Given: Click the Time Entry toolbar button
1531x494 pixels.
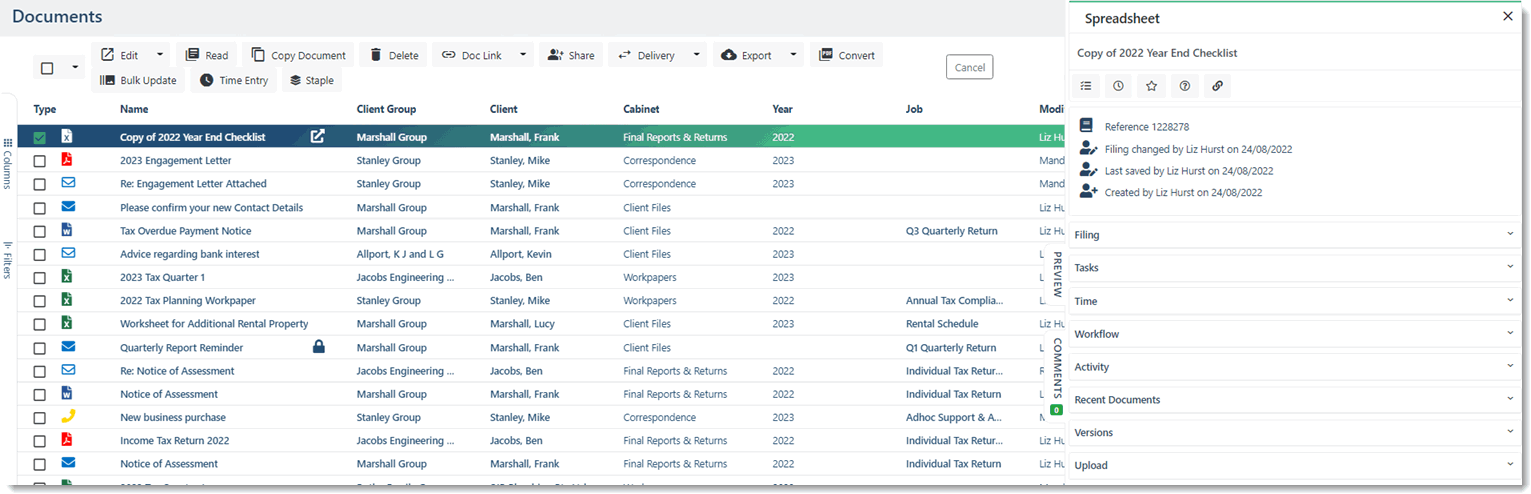Looking at the screenshot, I should point(234,80).
